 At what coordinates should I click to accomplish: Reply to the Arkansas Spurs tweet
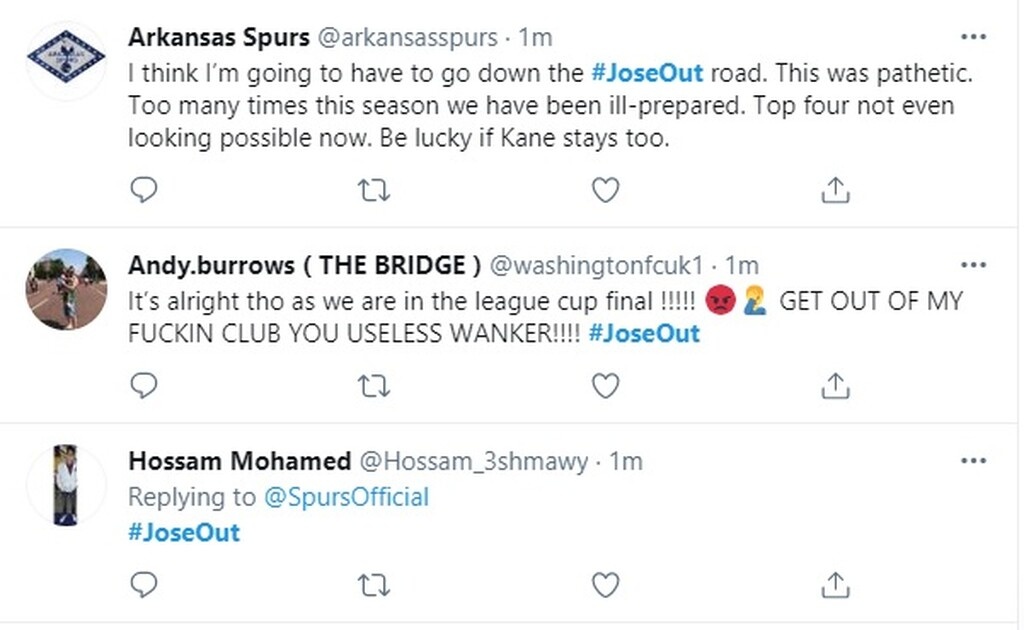pos(145,189)
